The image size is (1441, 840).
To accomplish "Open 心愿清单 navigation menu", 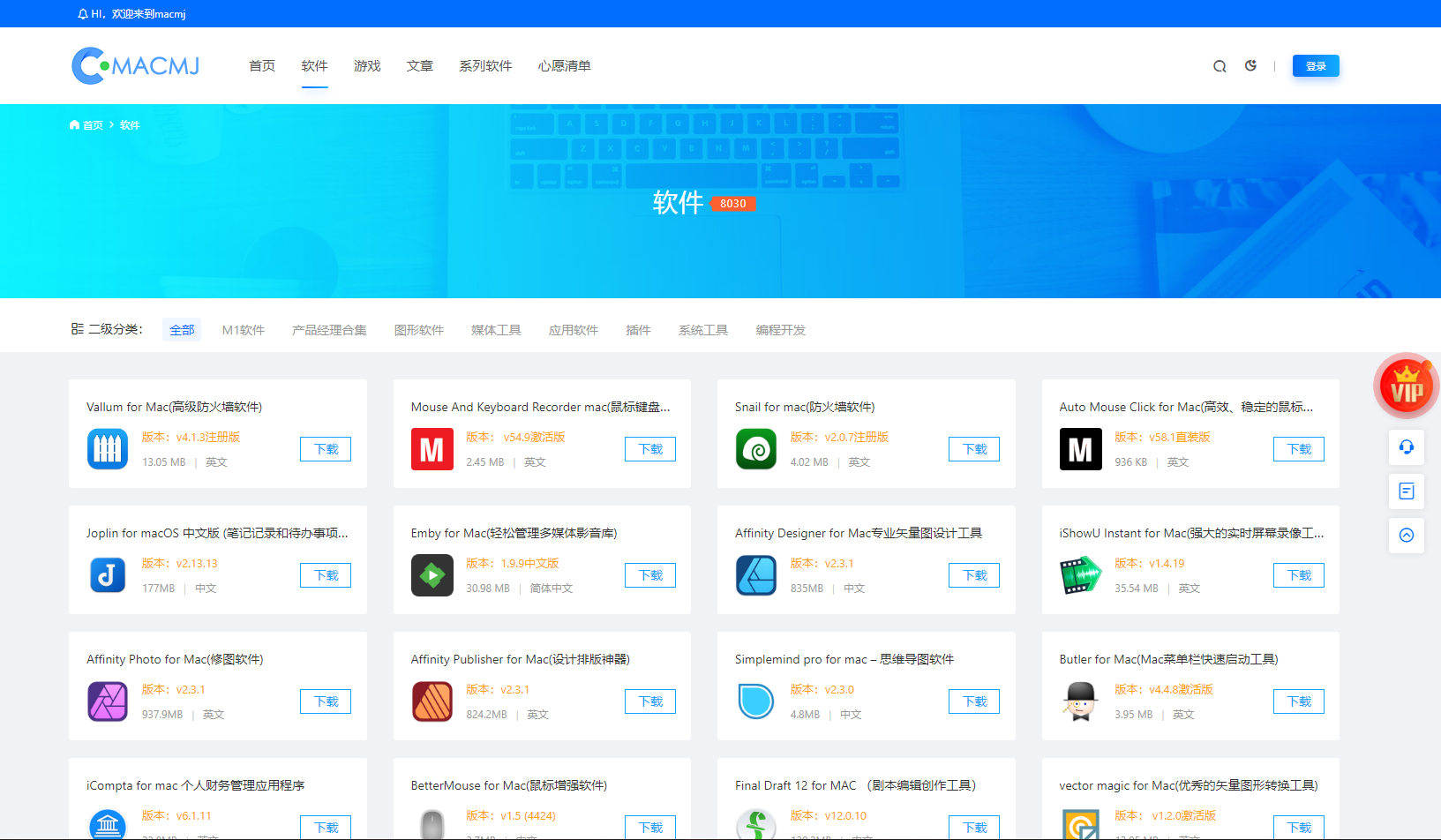I will (565, 66).
